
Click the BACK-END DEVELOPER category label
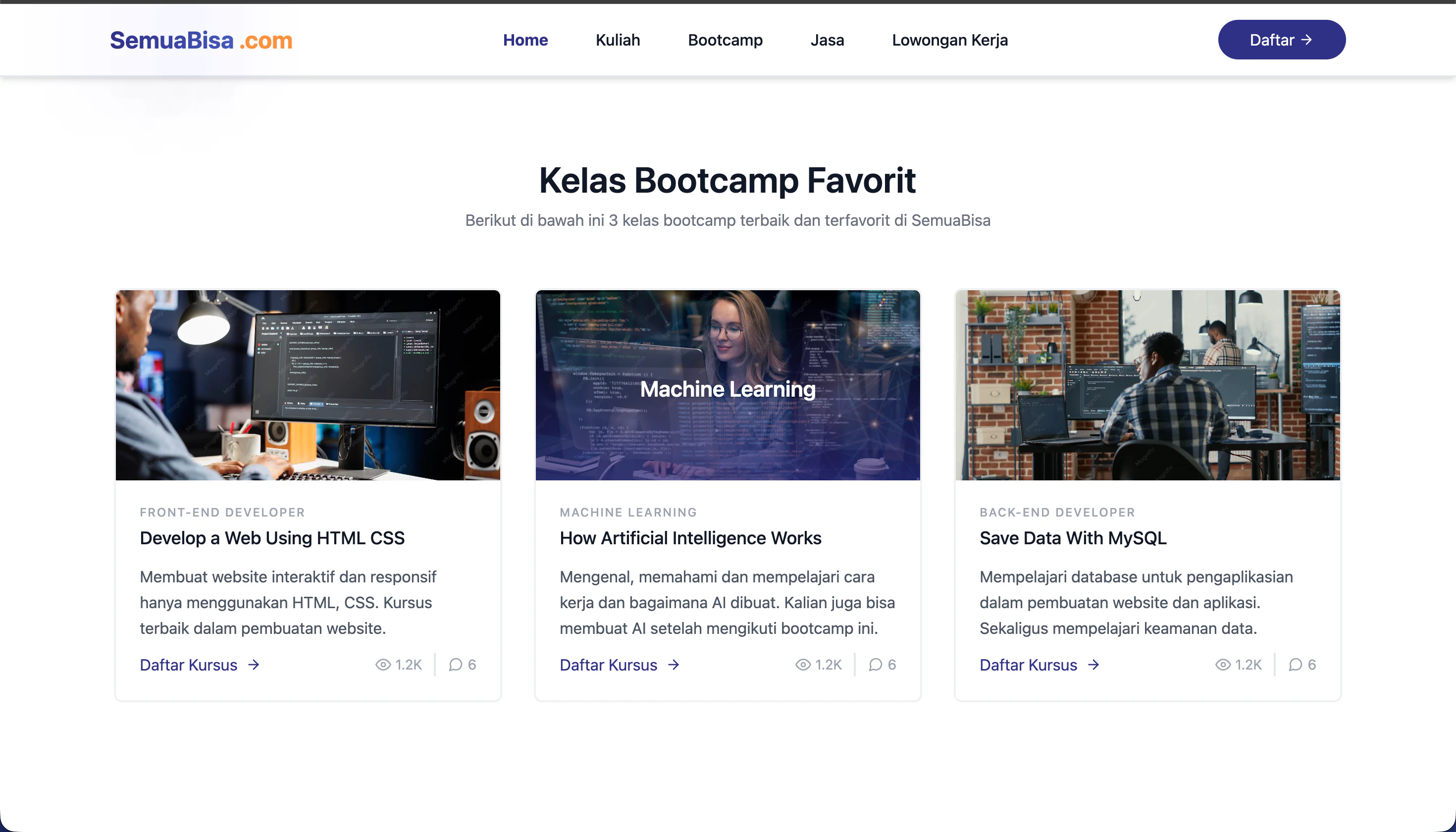[1057, 512]
